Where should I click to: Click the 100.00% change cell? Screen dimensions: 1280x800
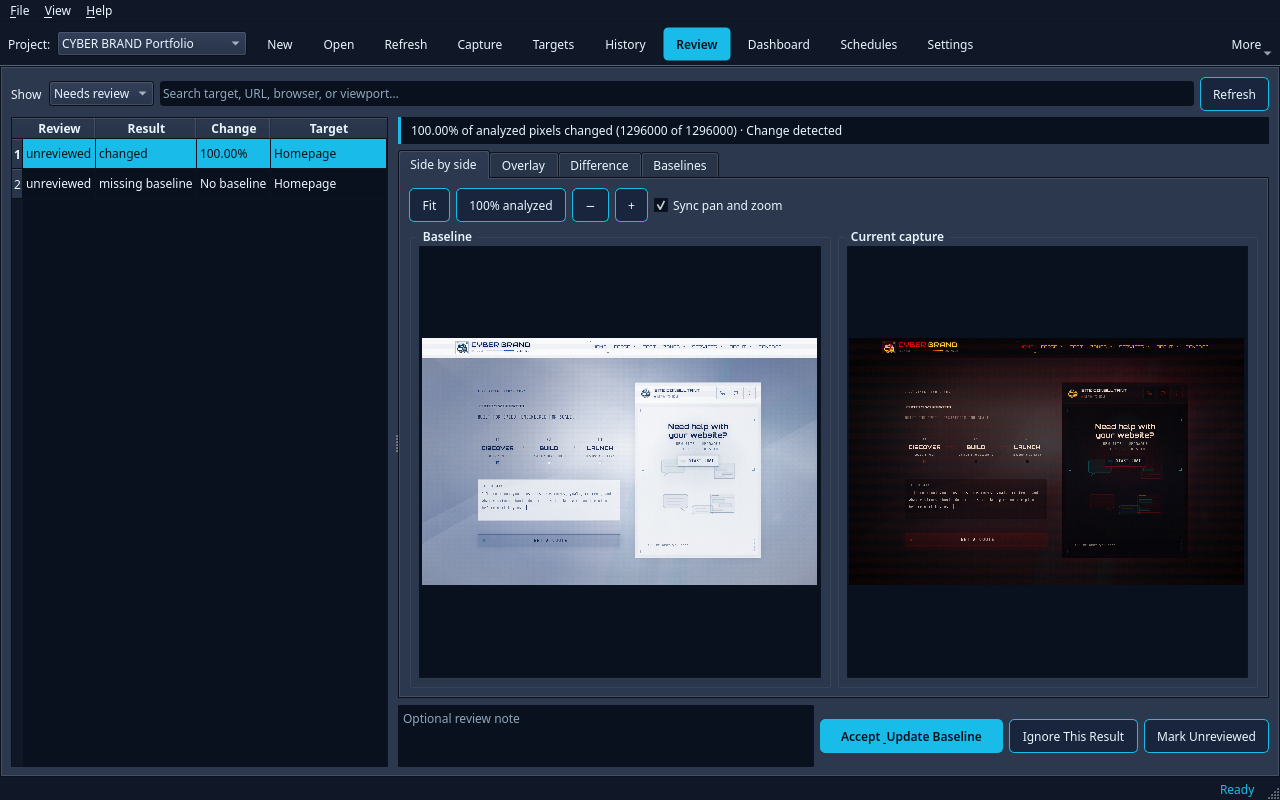pos(233,153)
